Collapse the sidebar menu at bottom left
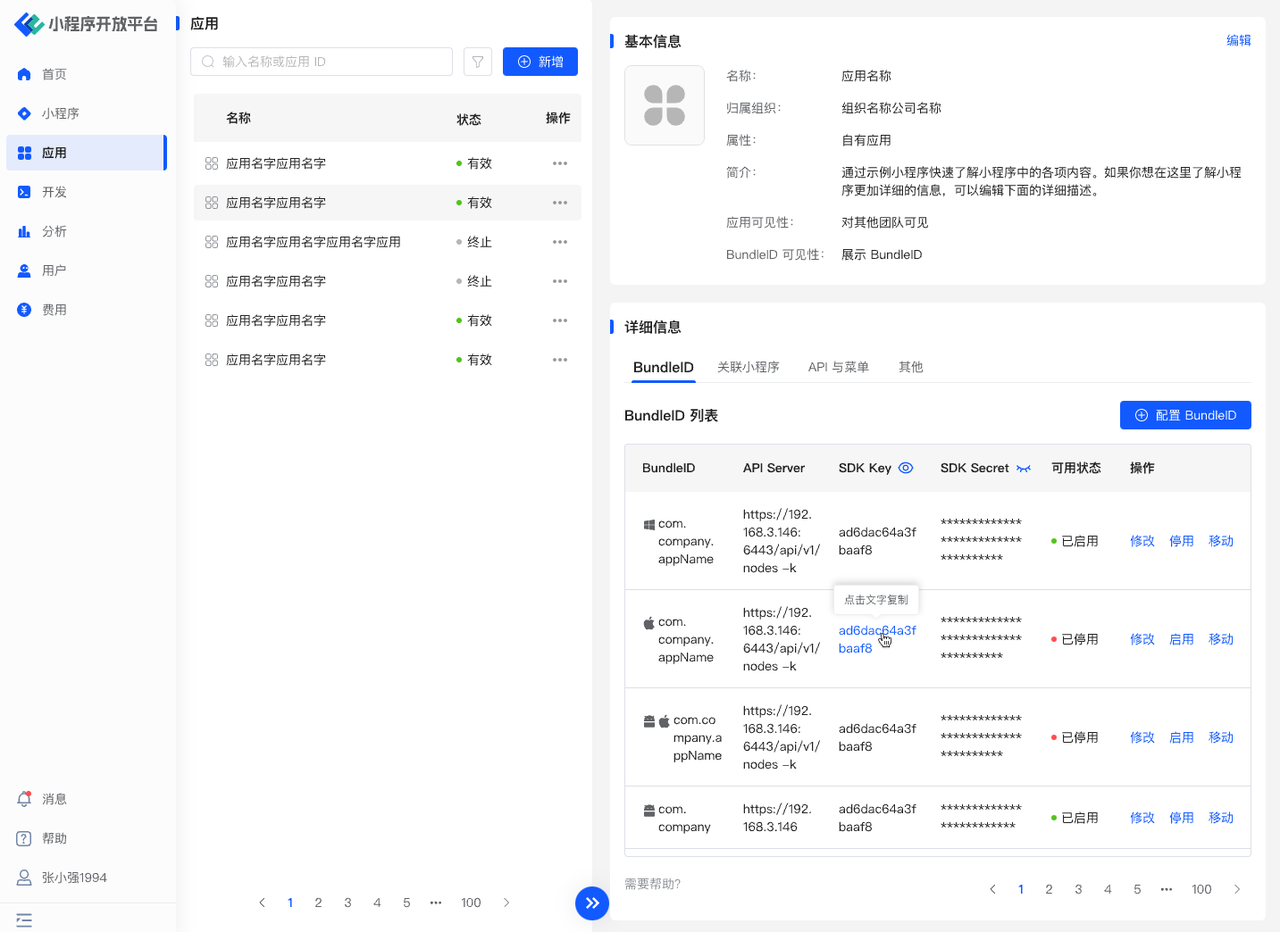This screenshot has width=1280, height=932. [24, 919]
